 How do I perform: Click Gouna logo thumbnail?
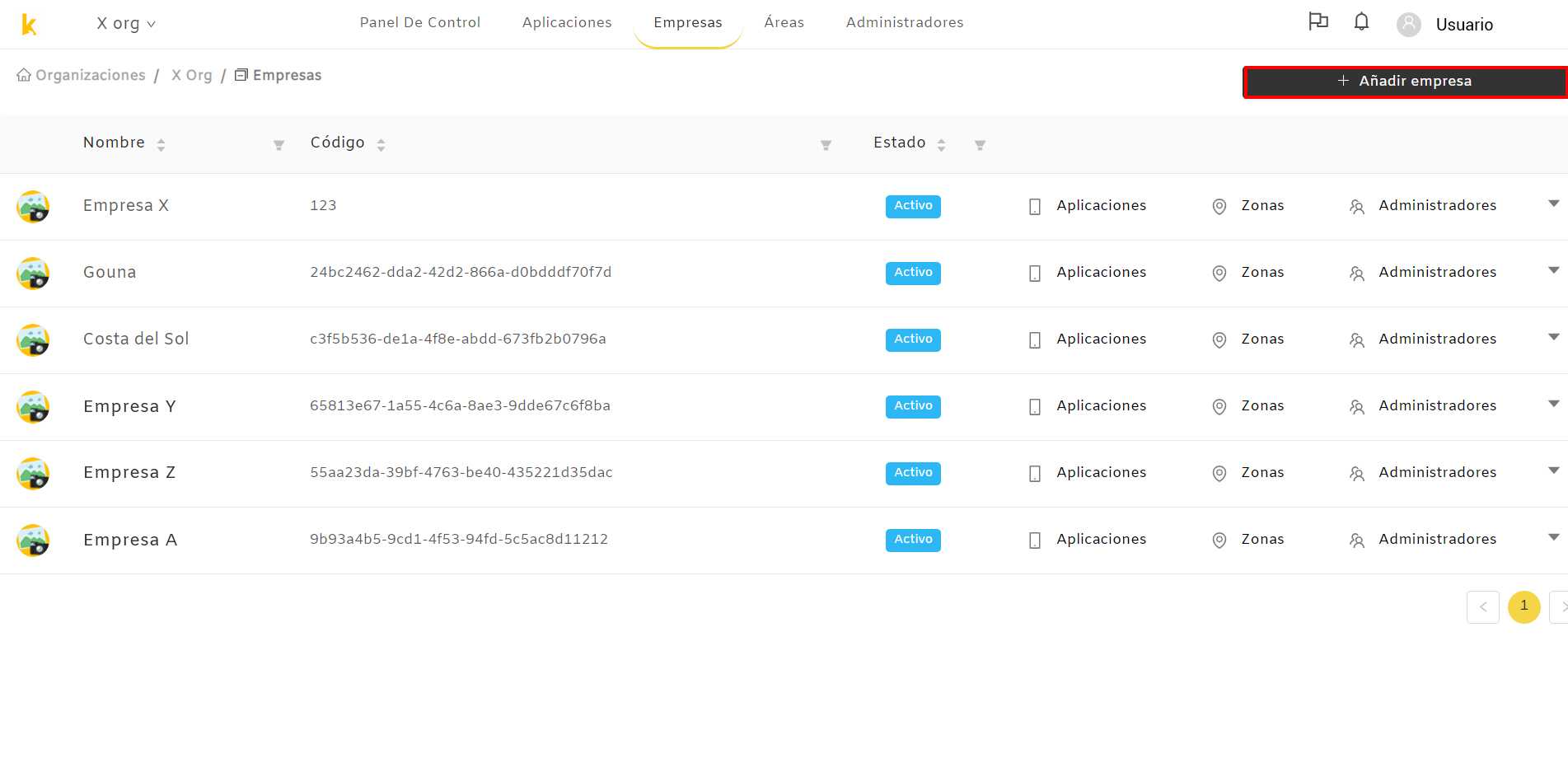pyautogui.click(x=33, y=274)
